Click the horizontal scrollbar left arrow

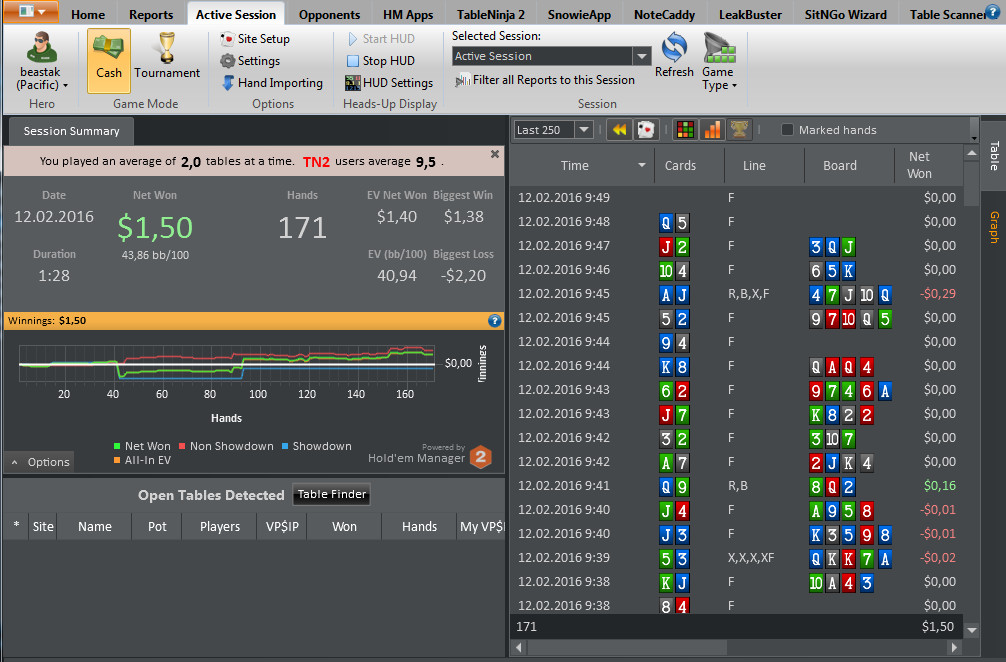[519, 648]
